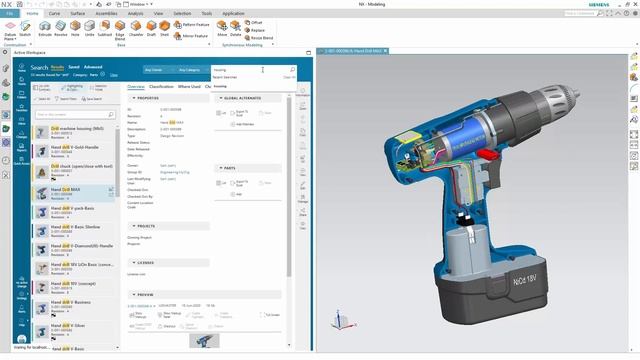Select the Draft tool

coord(151,29)
